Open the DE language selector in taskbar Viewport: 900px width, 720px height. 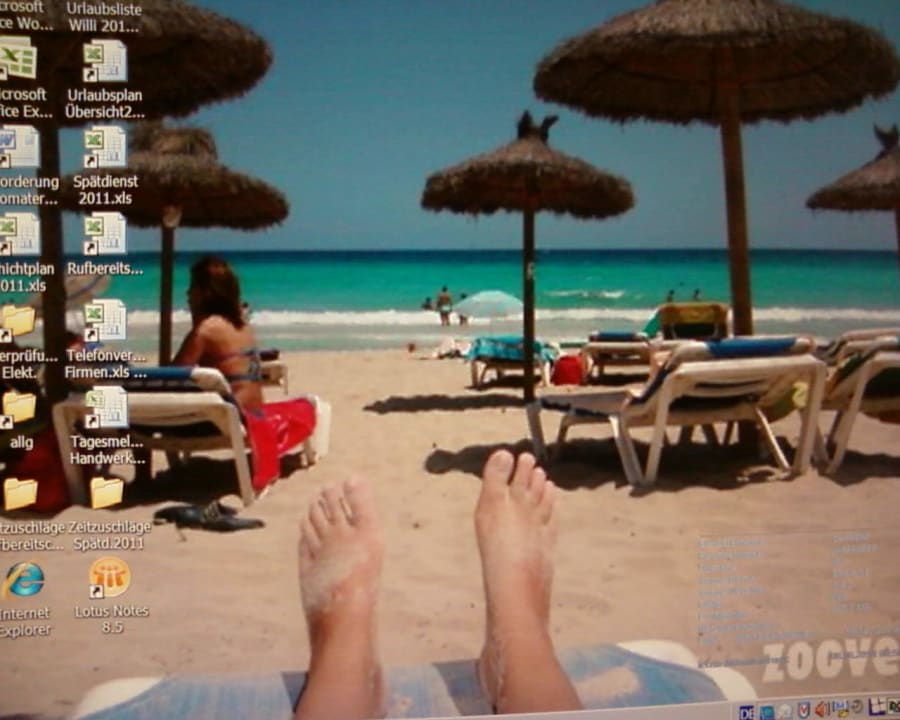(746, 711)
